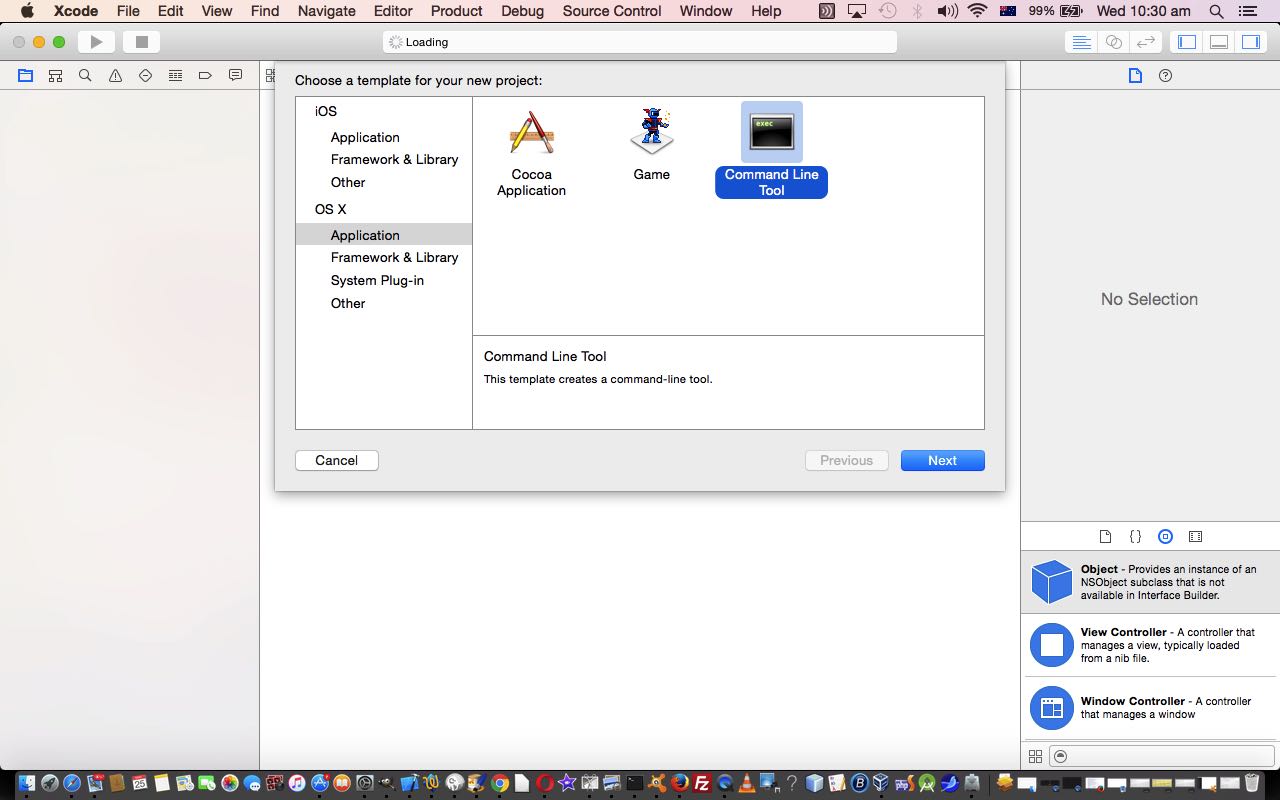Select Other under iOS
The image size is (1280, 800).
348,182
